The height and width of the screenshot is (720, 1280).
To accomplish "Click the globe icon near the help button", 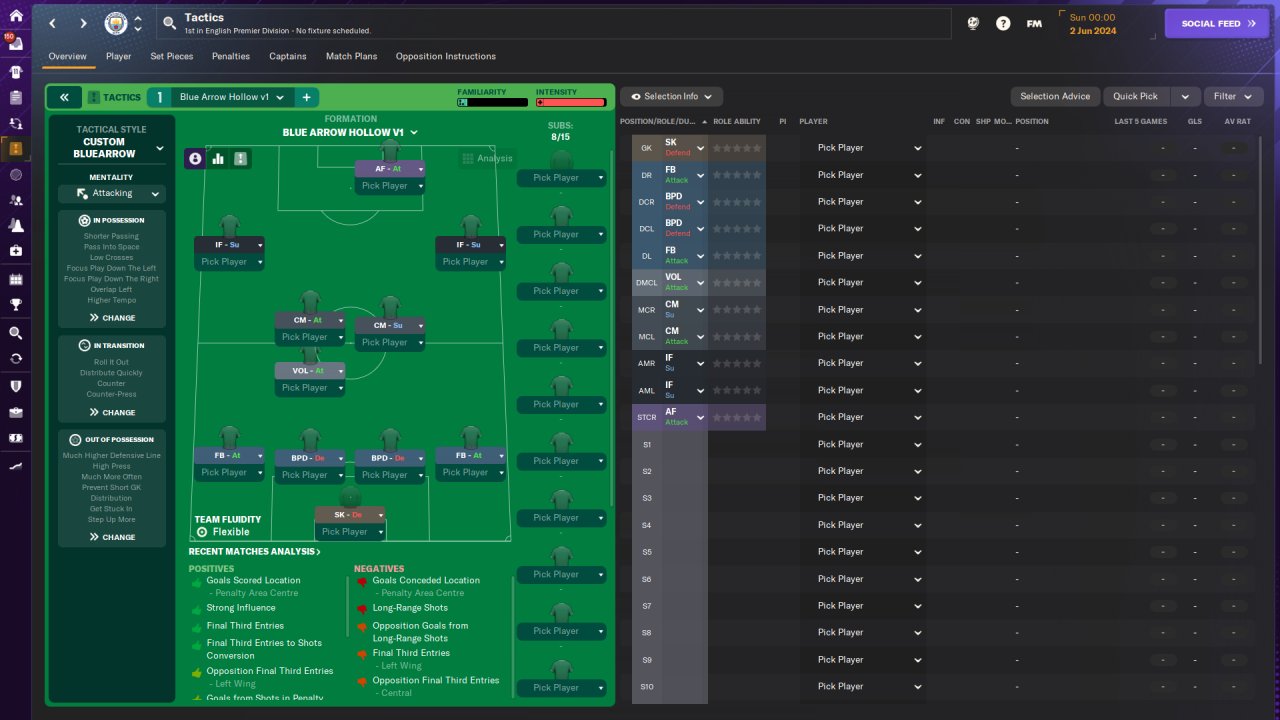I will coord(973,23).
